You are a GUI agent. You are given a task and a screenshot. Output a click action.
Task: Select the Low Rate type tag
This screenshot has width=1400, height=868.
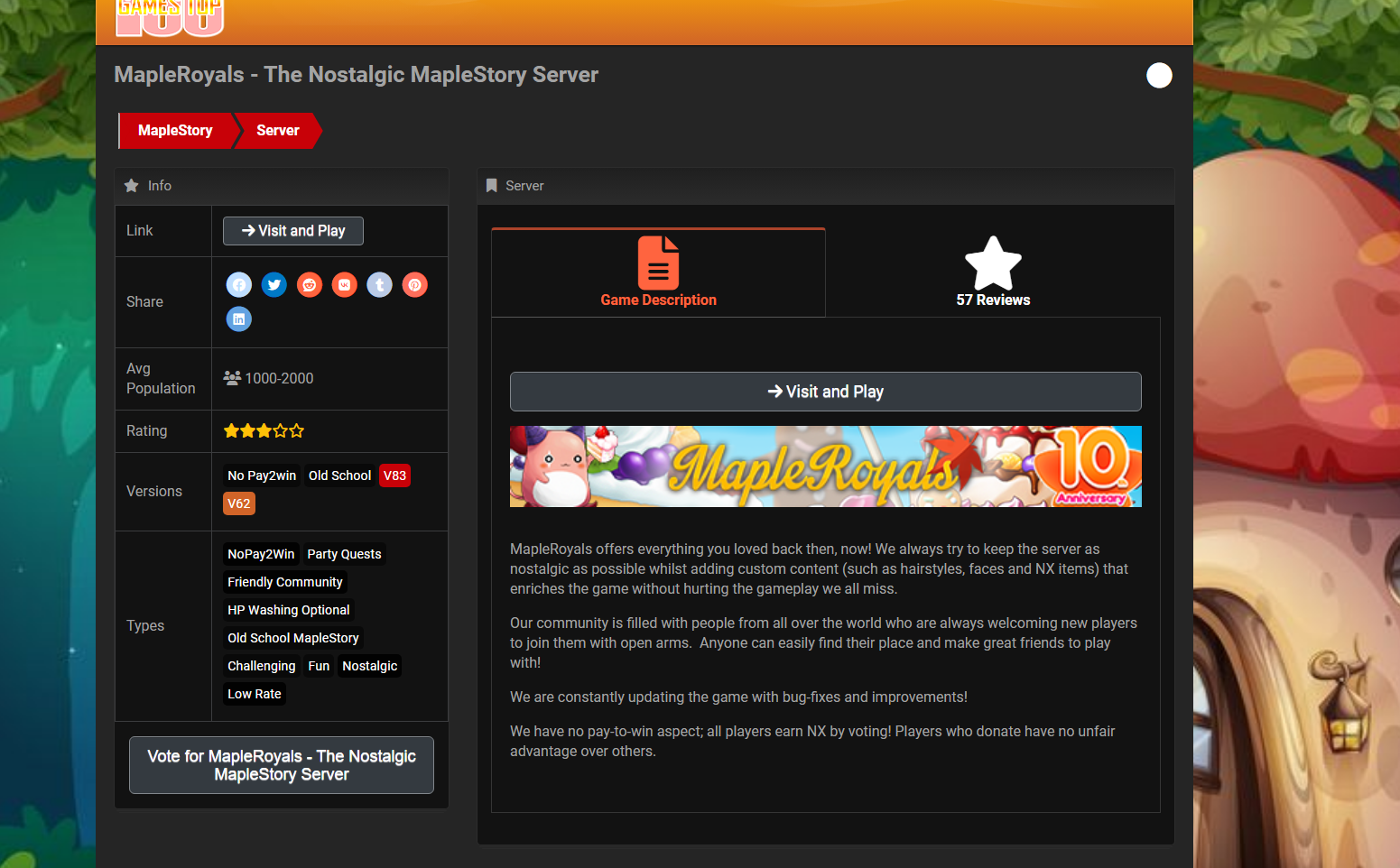coord(255,694)
